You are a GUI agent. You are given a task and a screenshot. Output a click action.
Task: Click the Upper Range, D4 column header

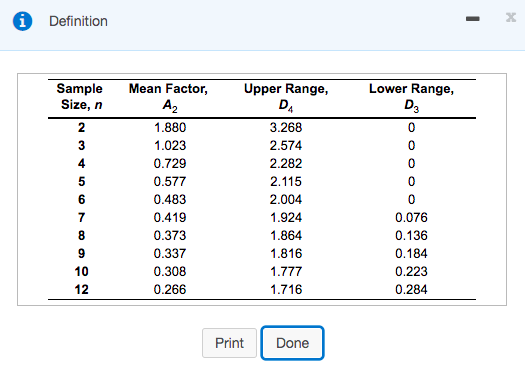point(286,97)
